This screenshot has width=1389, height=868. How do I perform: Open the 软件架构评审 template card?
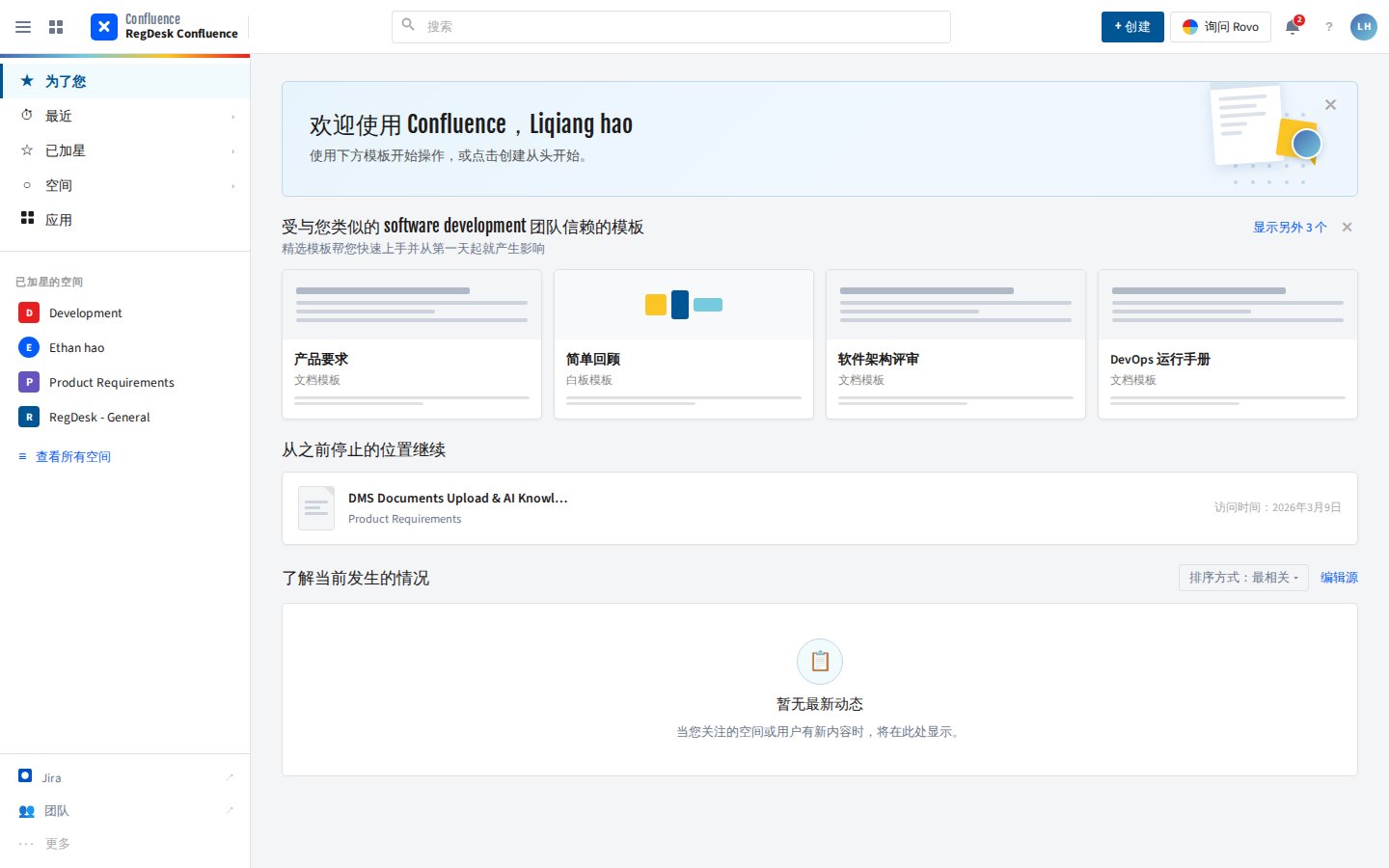[956, 344]
